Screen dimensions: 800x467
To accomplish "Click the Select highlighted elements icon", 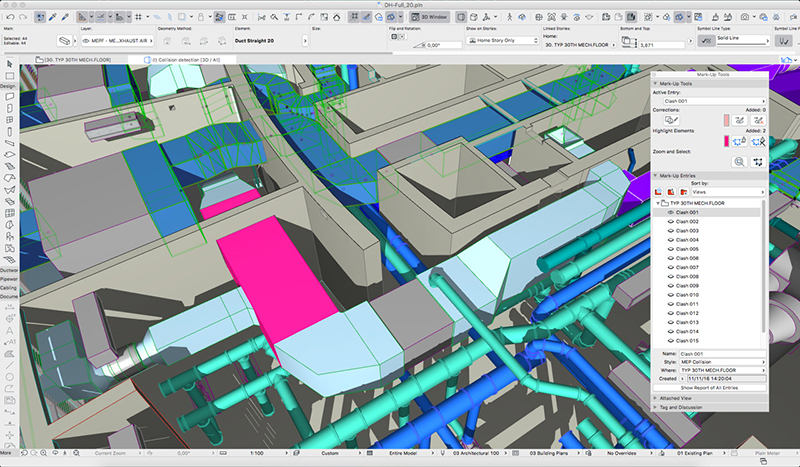I will pos(758,162).
